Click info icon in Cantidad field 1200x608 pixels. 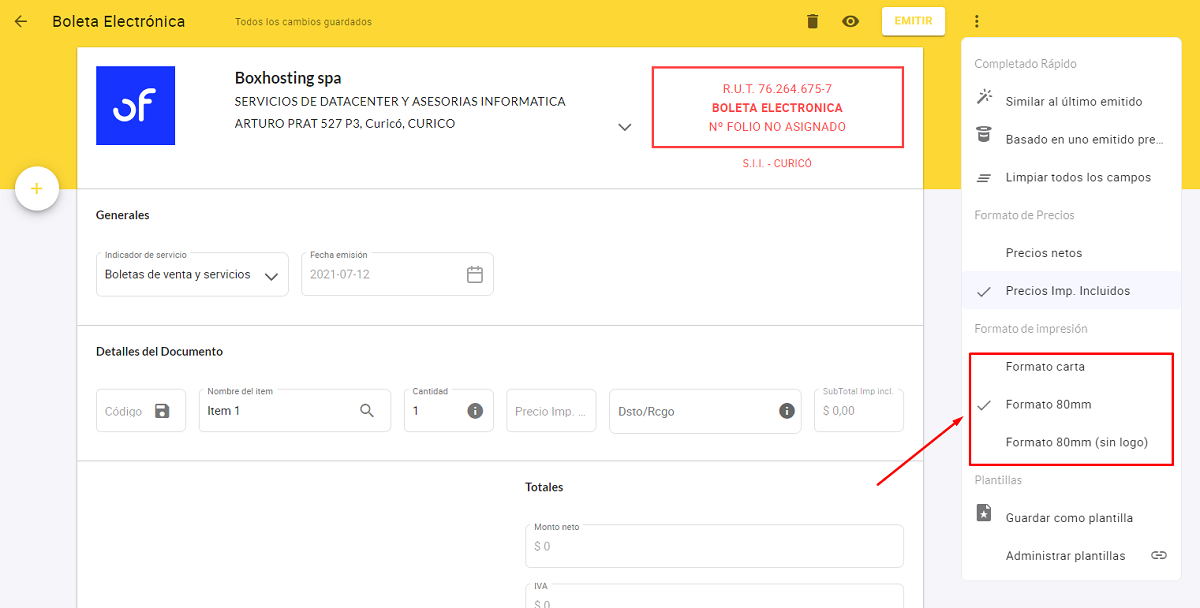point(475,411)
